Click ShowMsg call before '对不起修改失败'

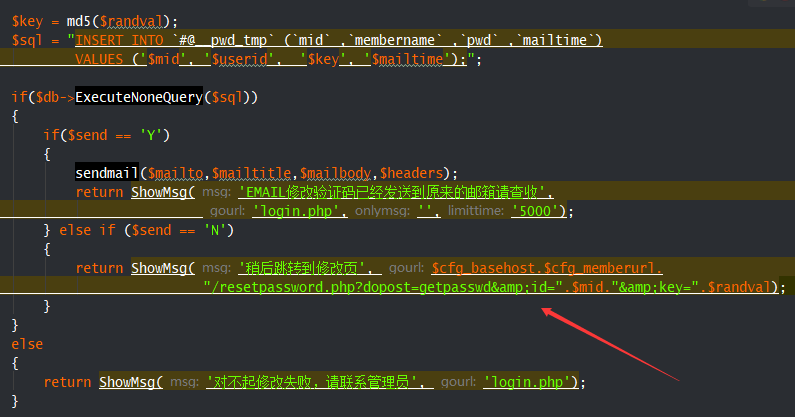127,382
